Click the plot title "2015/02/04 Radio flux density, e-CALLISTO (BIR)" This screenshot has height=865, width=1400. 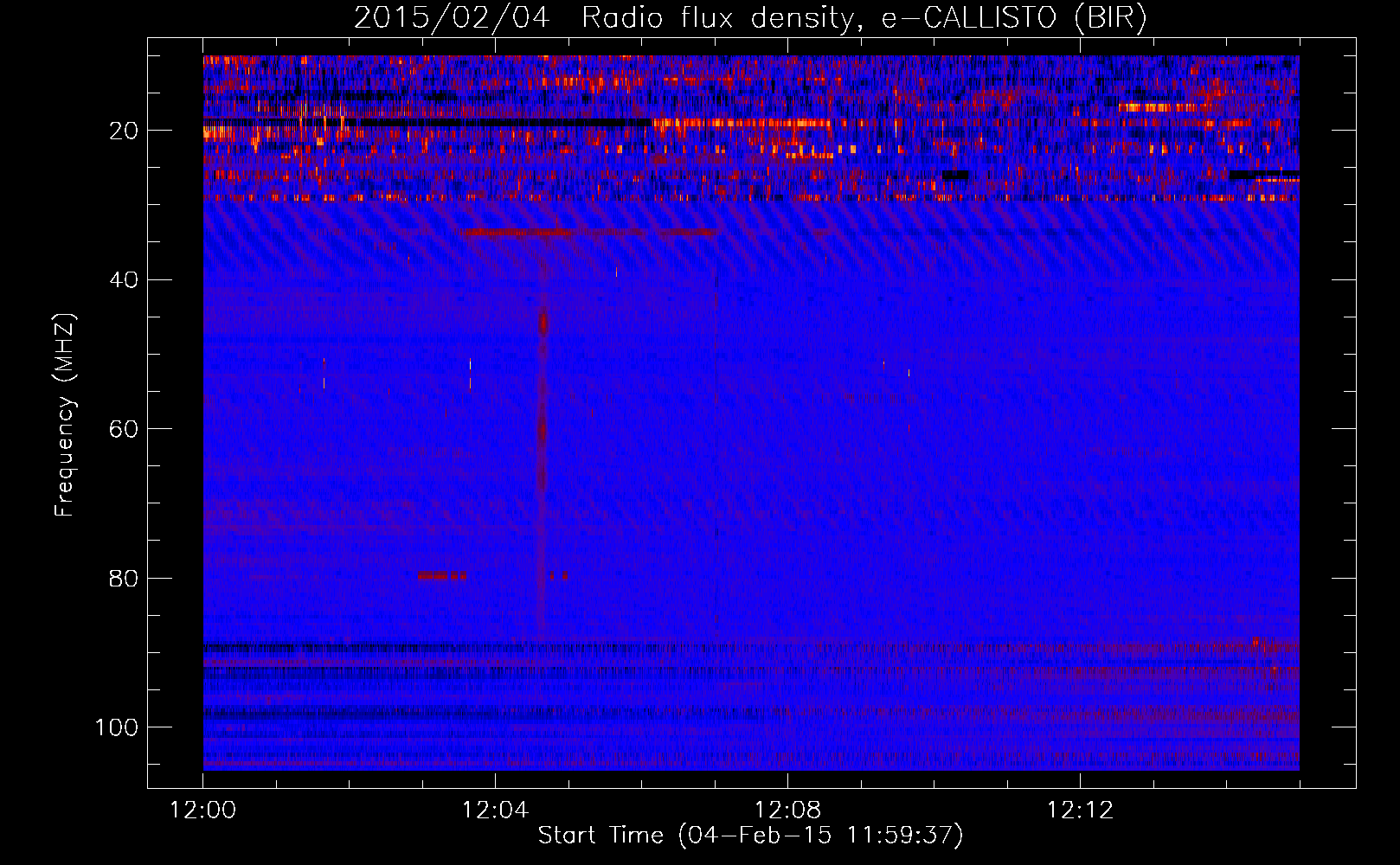(750, 17)
